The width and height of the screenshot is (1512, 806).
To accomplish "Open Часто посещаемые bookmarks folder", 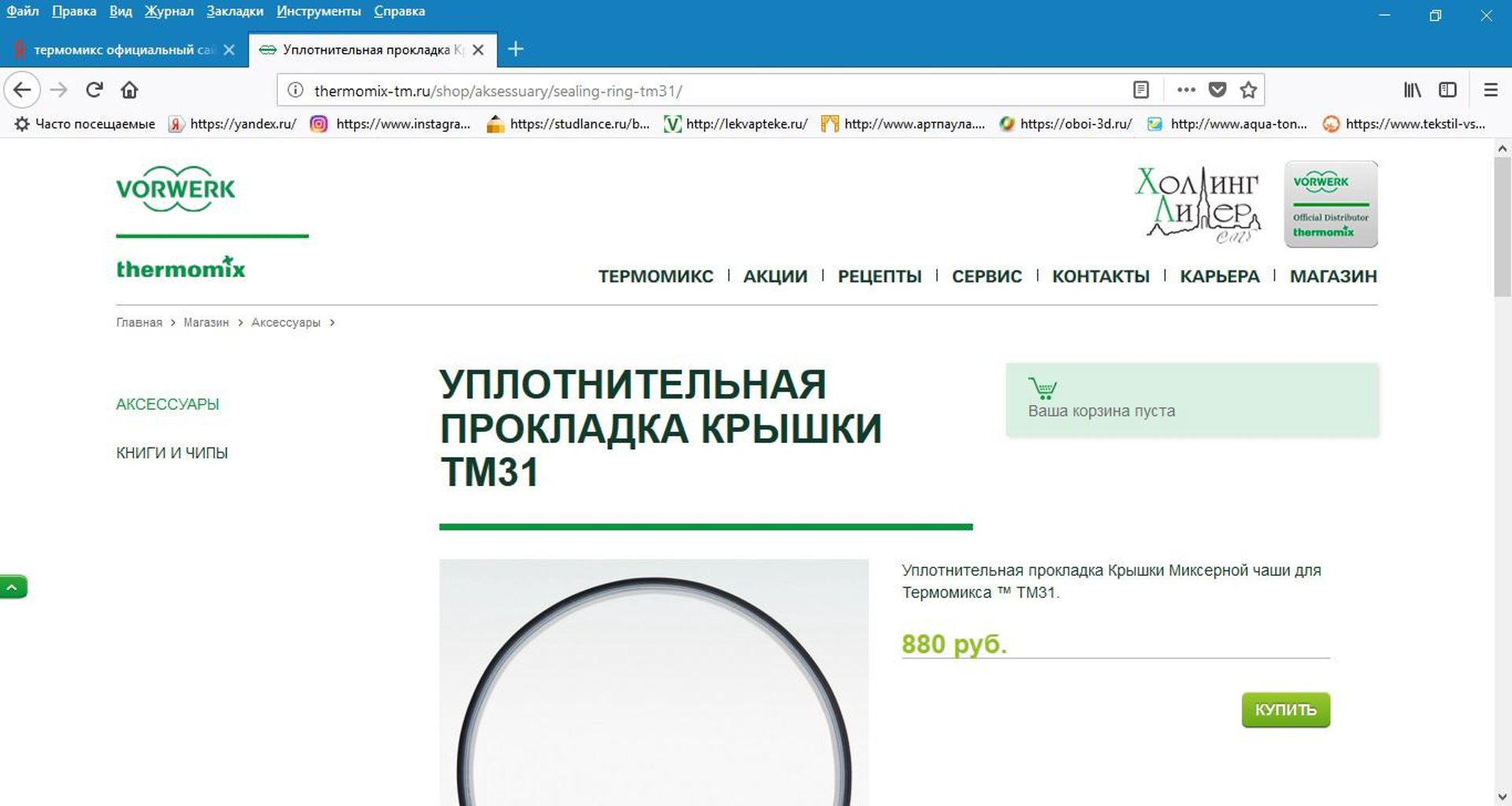I will click(85, 124).
